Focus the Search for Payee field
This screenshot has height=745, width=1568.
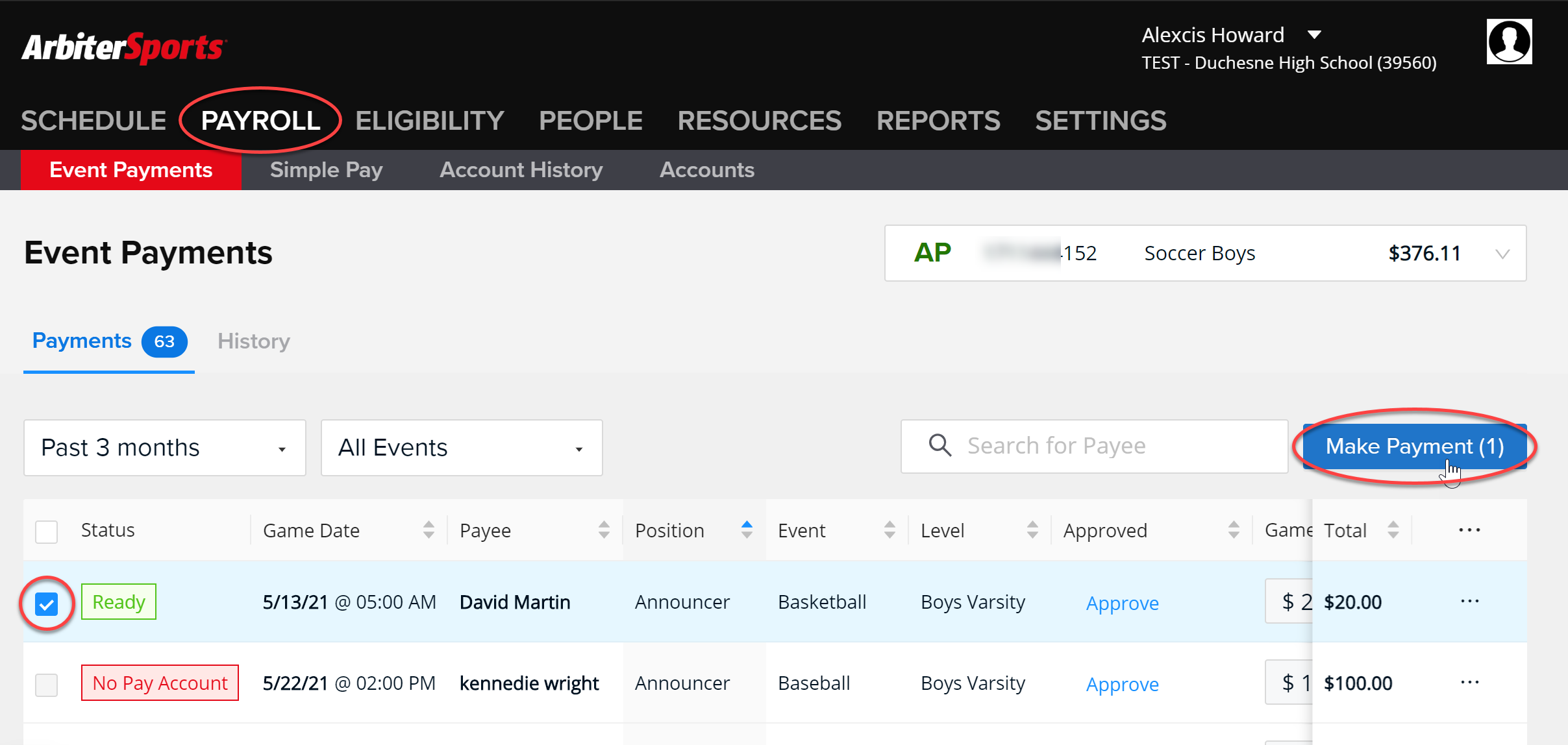pyautogui.click(x=1094, y=446)
